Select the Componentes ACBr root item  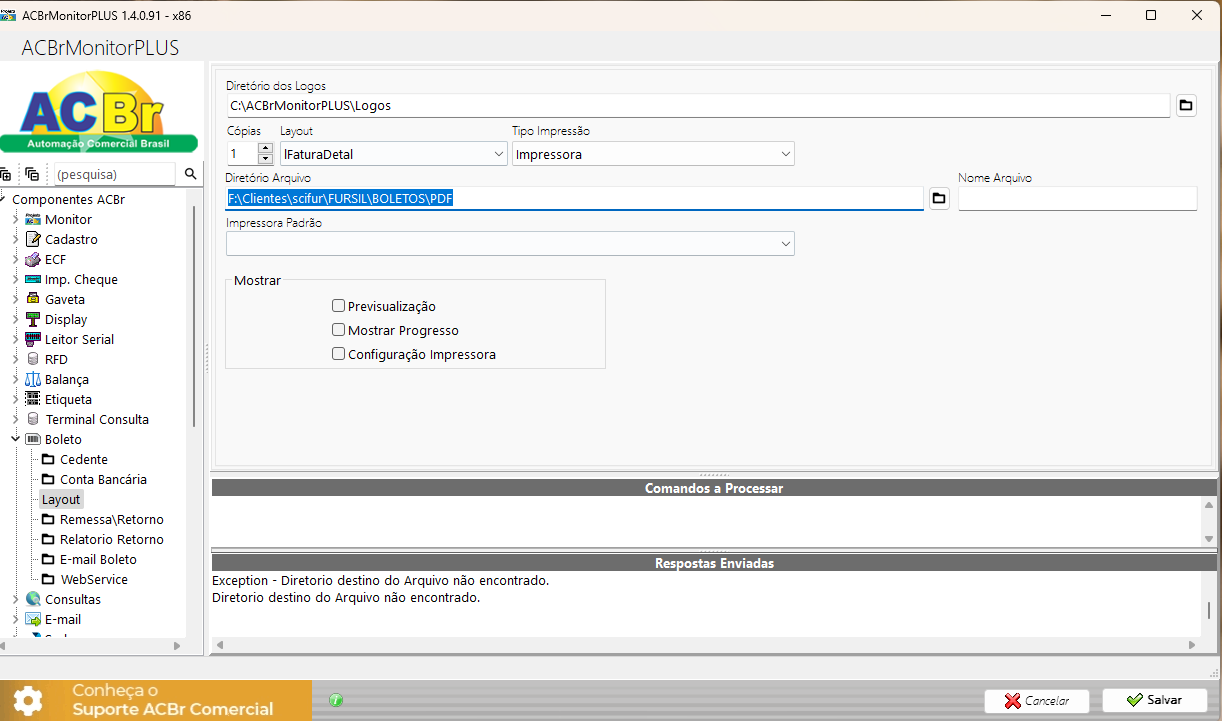pyautogui.click(x=68, y=199)
